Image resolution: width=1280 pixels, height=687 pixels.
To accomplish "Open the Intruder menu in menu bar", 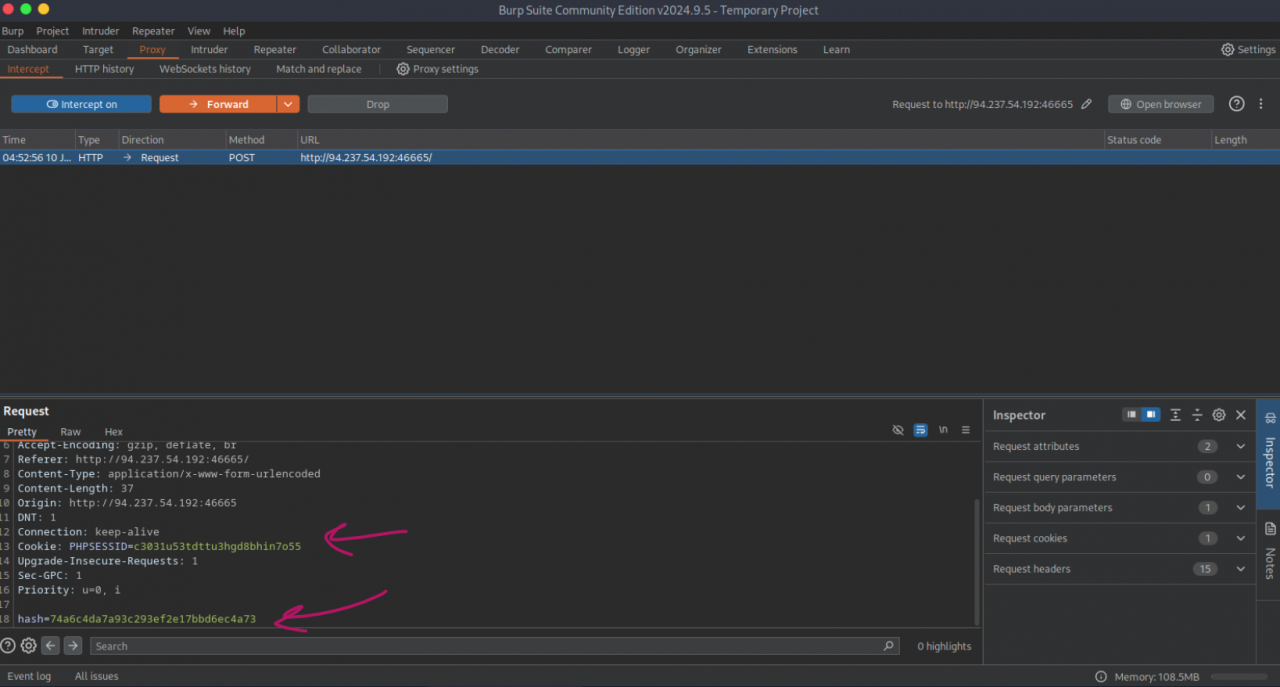I will coord(101,31).
